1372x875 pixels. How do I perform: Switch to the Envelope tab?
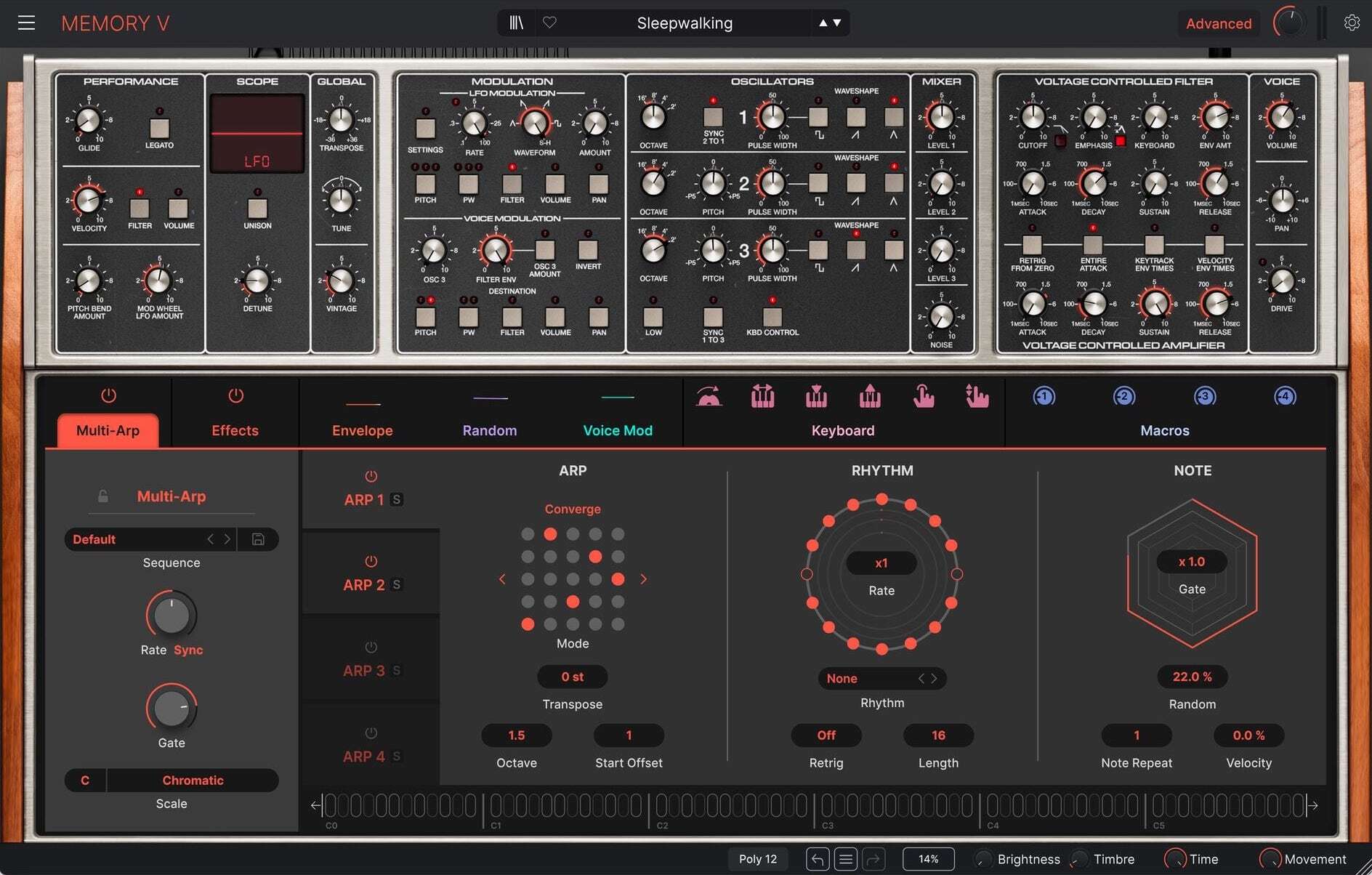coord(362,430)
